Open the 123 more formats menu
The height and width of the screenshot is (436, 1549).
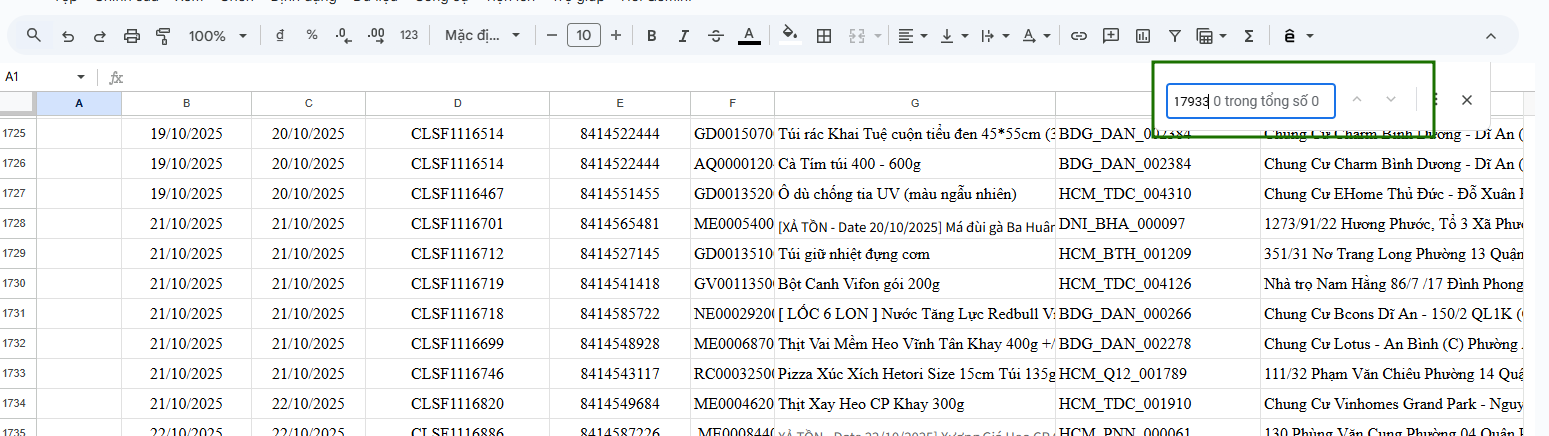(409, 36)
